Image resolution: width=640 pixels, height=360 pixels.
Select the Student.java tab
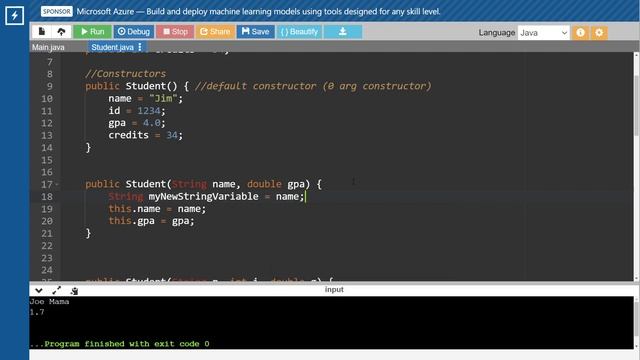click(x=112, y=47)
